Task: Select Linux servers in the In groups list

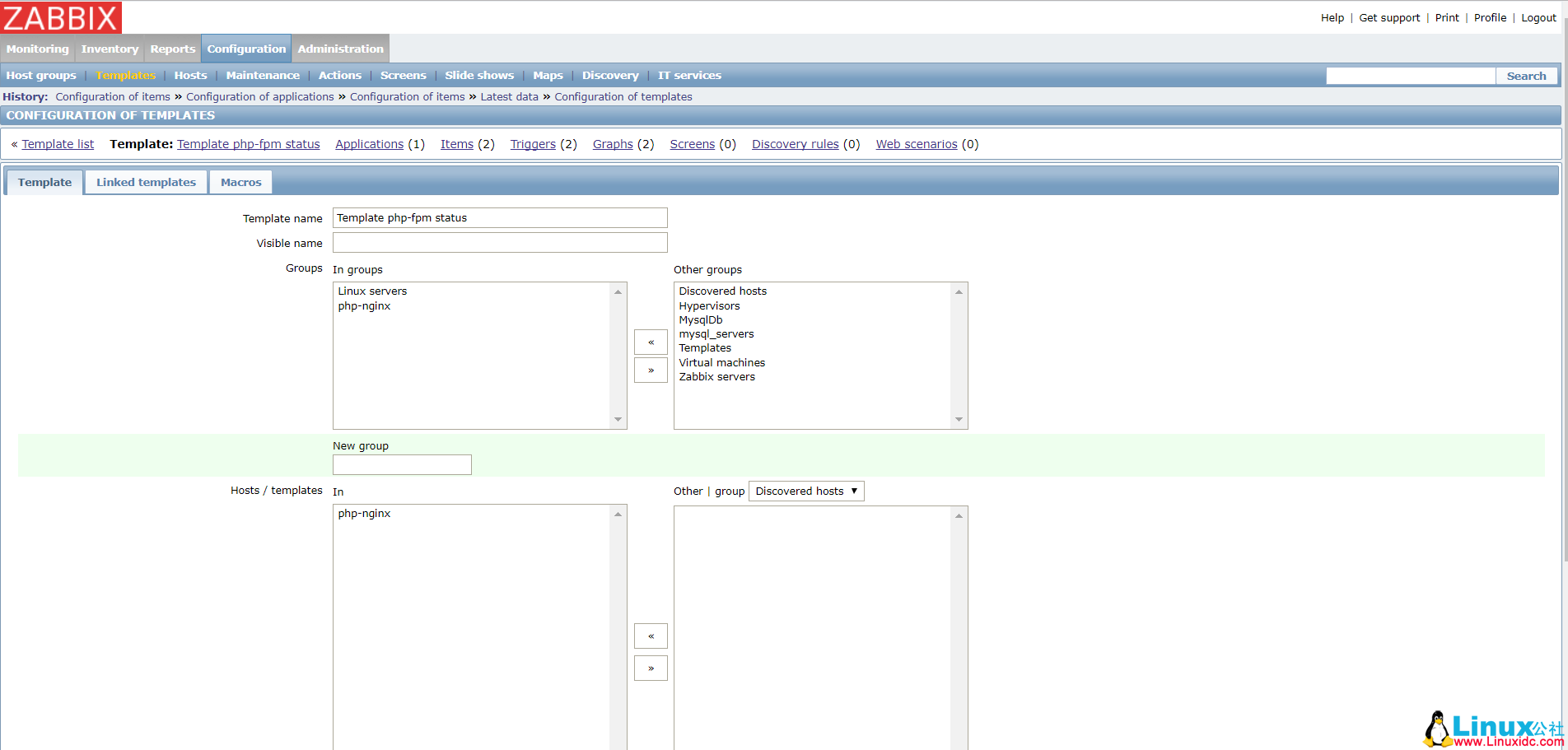Action: coord(371,291)
